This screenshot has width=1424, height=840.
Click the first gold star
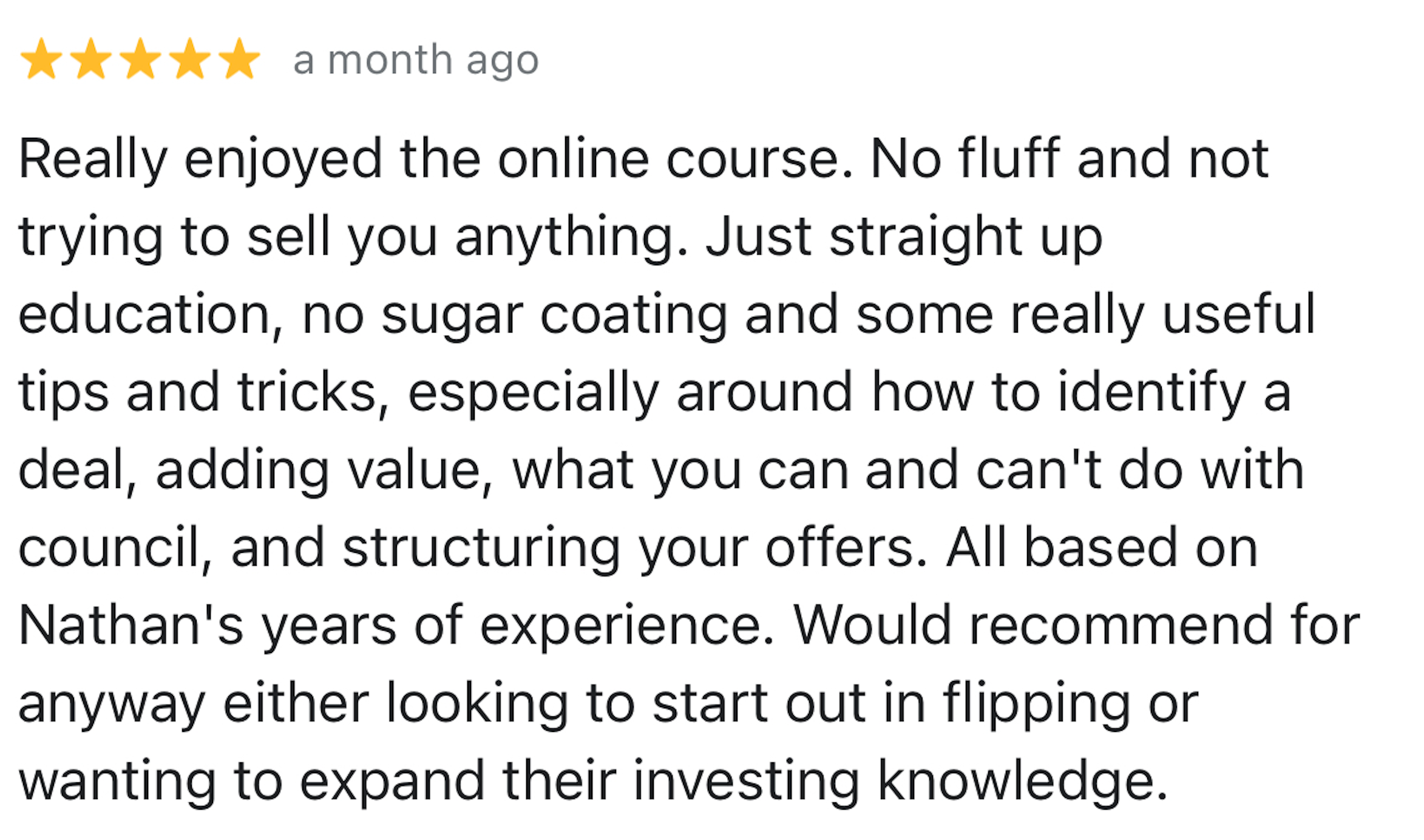click(41, 59)
